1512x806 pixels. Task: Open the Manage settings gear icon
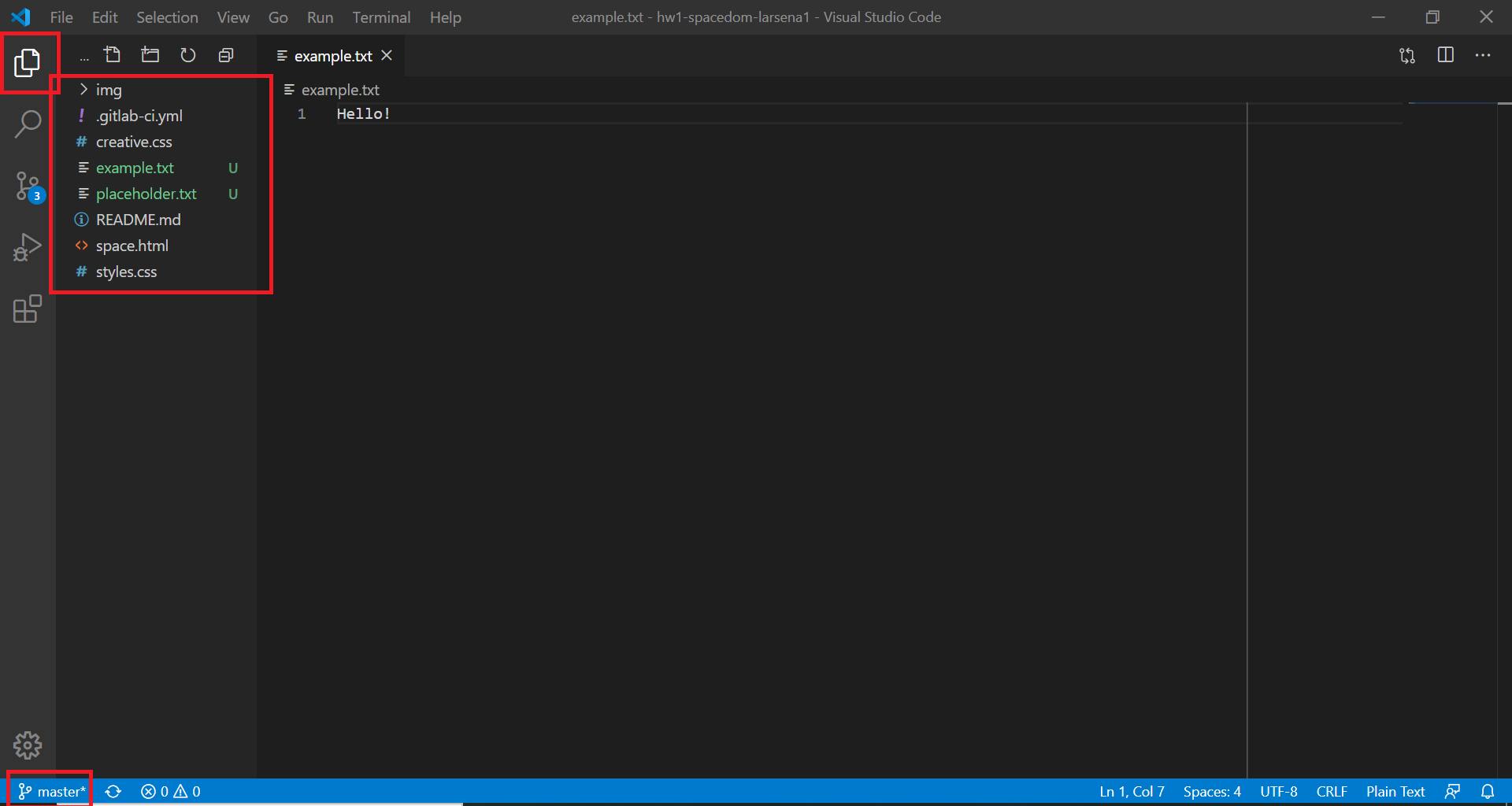pyautogui.click(x=28, y=745)
